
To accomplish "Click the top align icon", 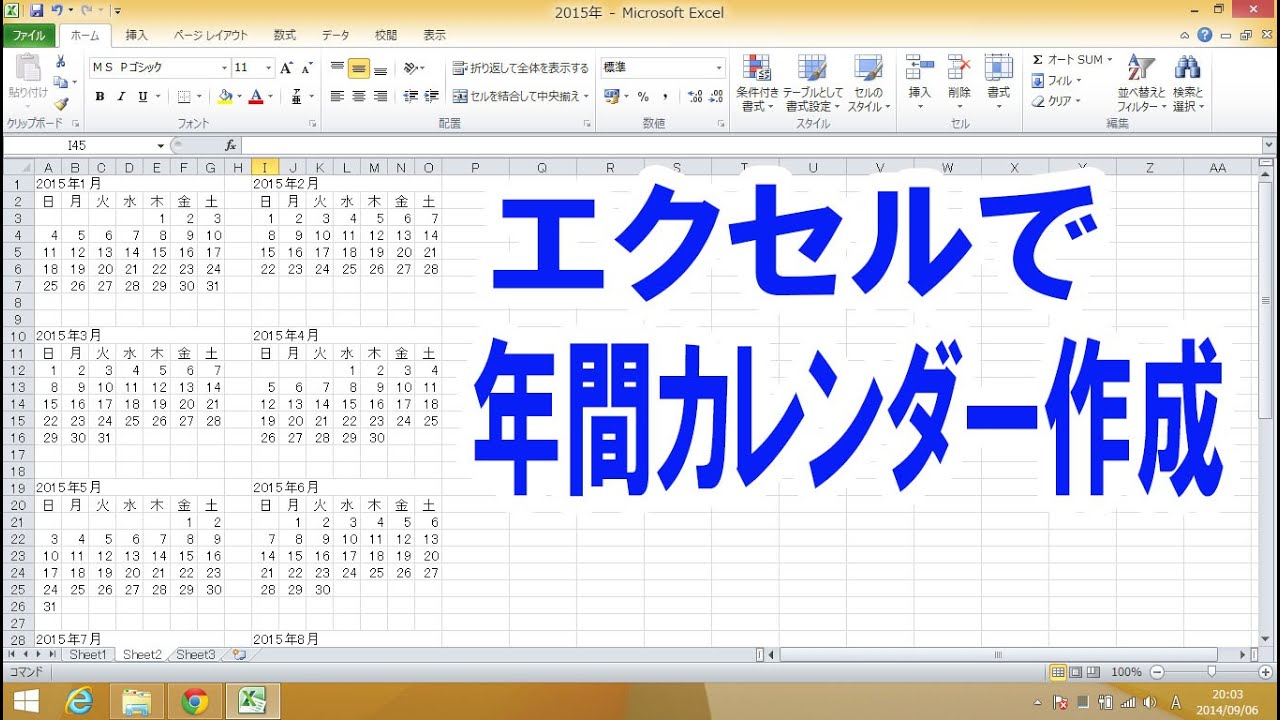I will tap(337, 68).
